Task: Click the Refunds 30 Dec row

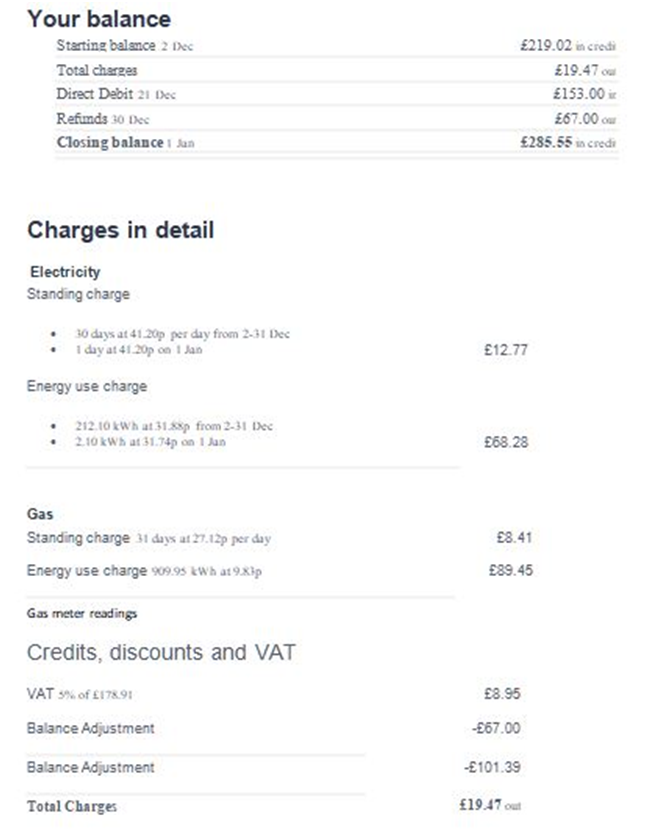Action: [336, 119]
